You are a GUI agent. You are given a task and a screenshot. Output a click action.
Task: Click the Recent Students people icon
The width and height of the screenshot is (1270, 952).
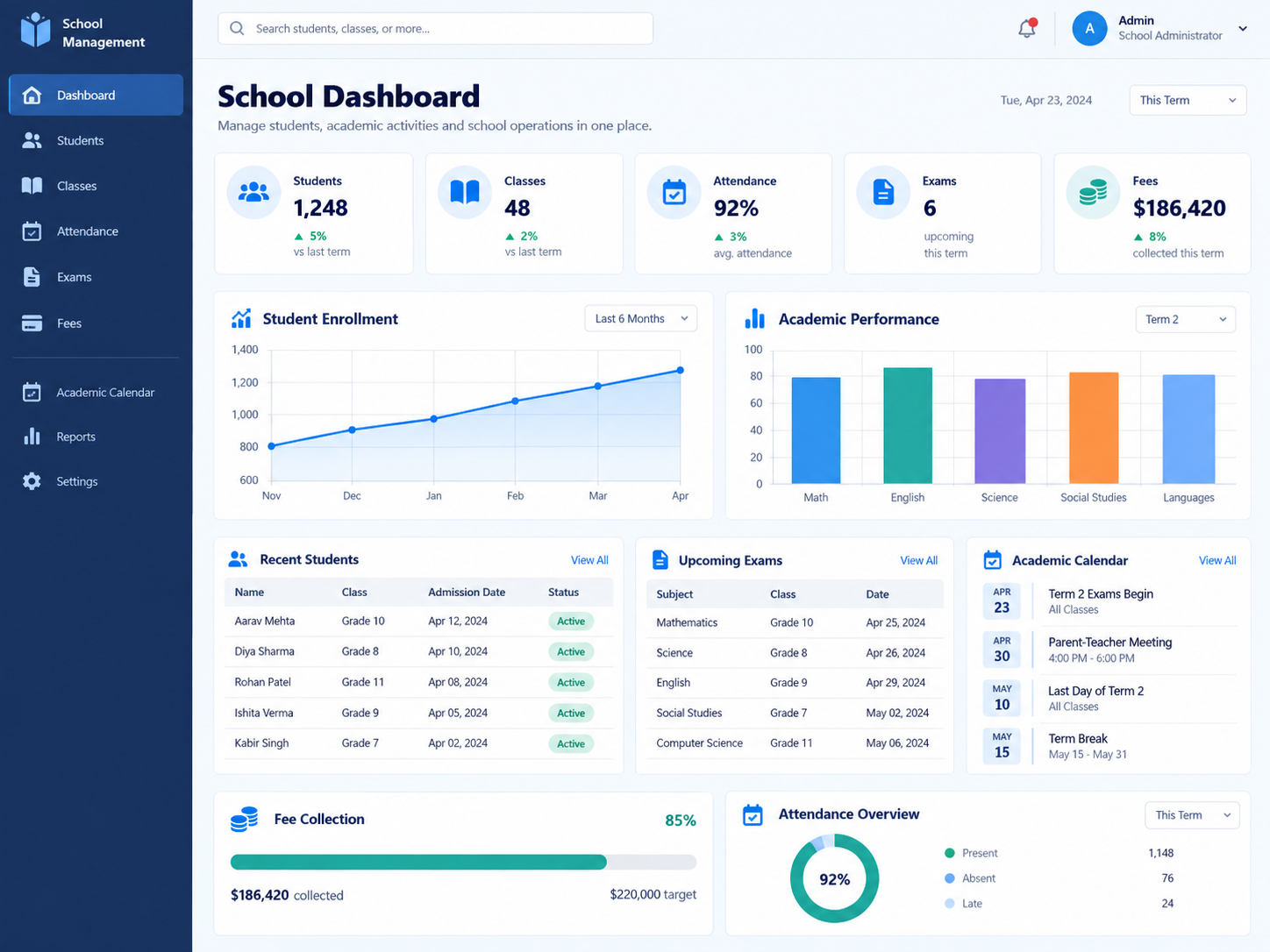238,559
